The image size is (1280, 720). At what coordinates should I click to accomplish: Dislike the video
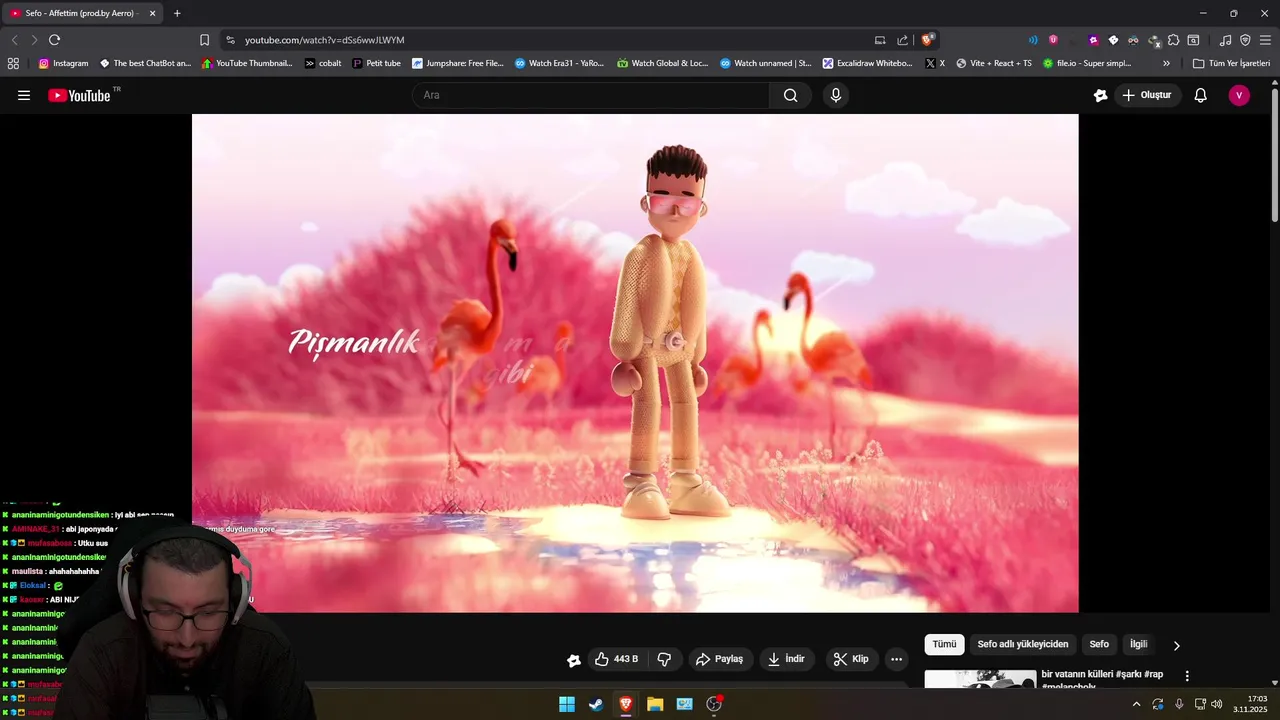coord(664,659)
